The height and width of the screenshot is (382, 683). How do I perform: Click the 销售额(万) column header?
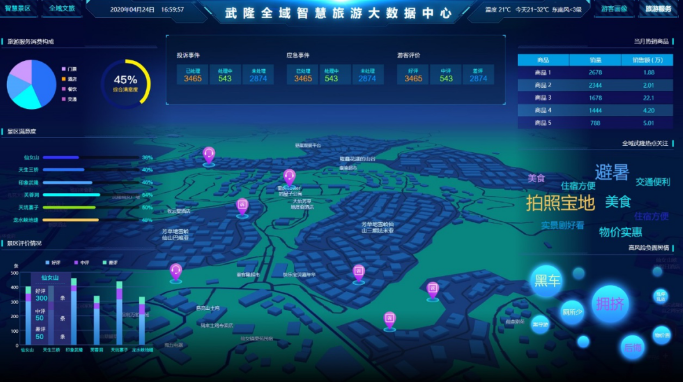647,60
